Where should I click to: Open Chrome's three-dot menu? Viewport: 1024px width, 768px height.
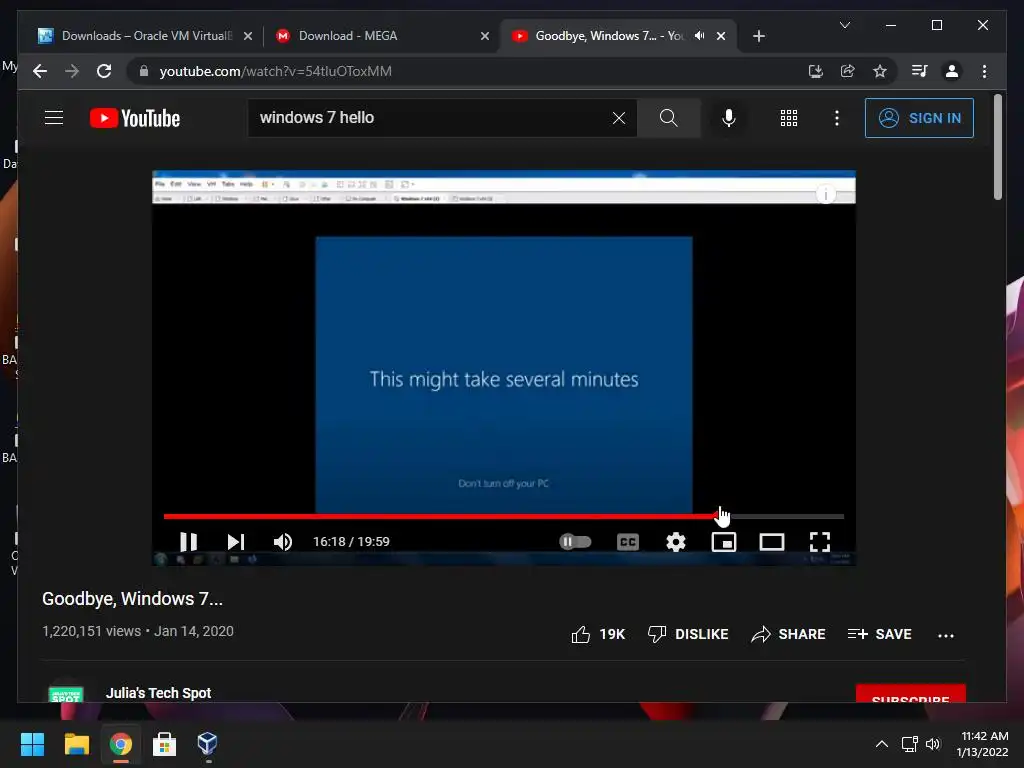point(984,71)
